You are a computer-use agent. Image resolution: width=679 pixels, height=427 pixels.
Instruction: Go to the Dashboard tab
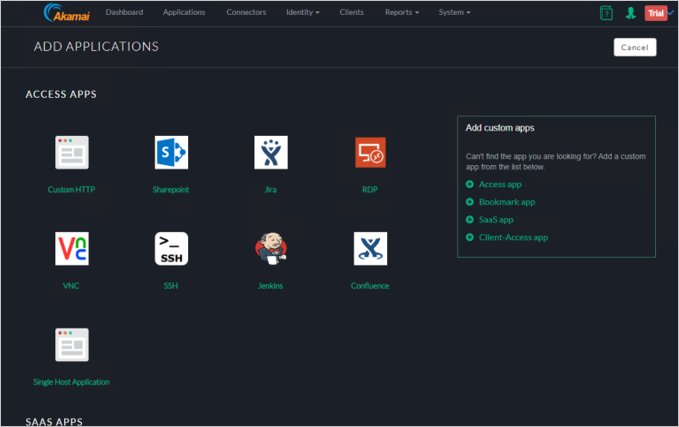pyautogui.click(x=124, y=13)
